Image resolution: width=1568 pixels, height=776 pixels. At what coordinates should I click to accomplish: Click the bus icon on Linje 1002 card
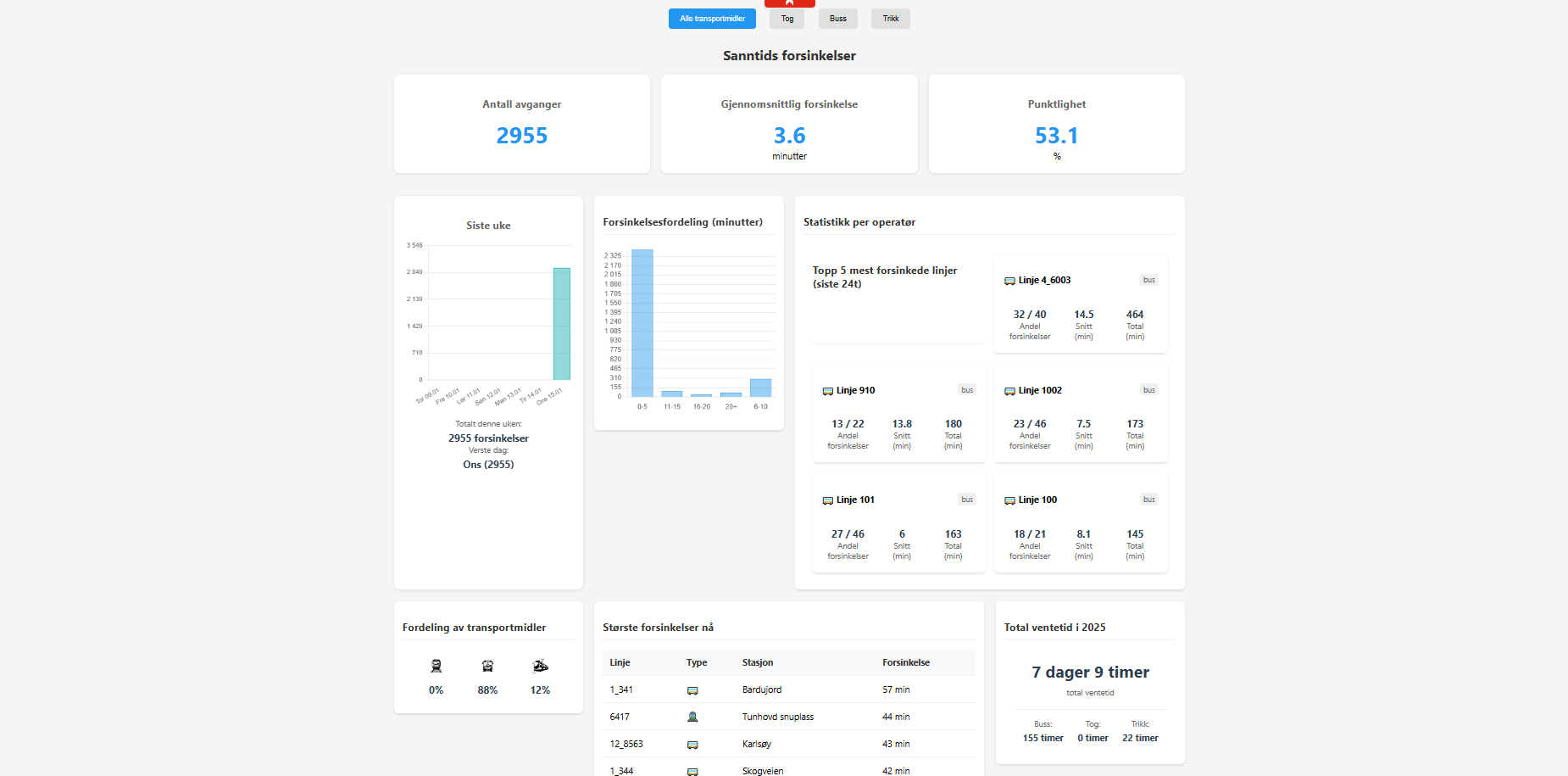click(x=1009, y=391)
